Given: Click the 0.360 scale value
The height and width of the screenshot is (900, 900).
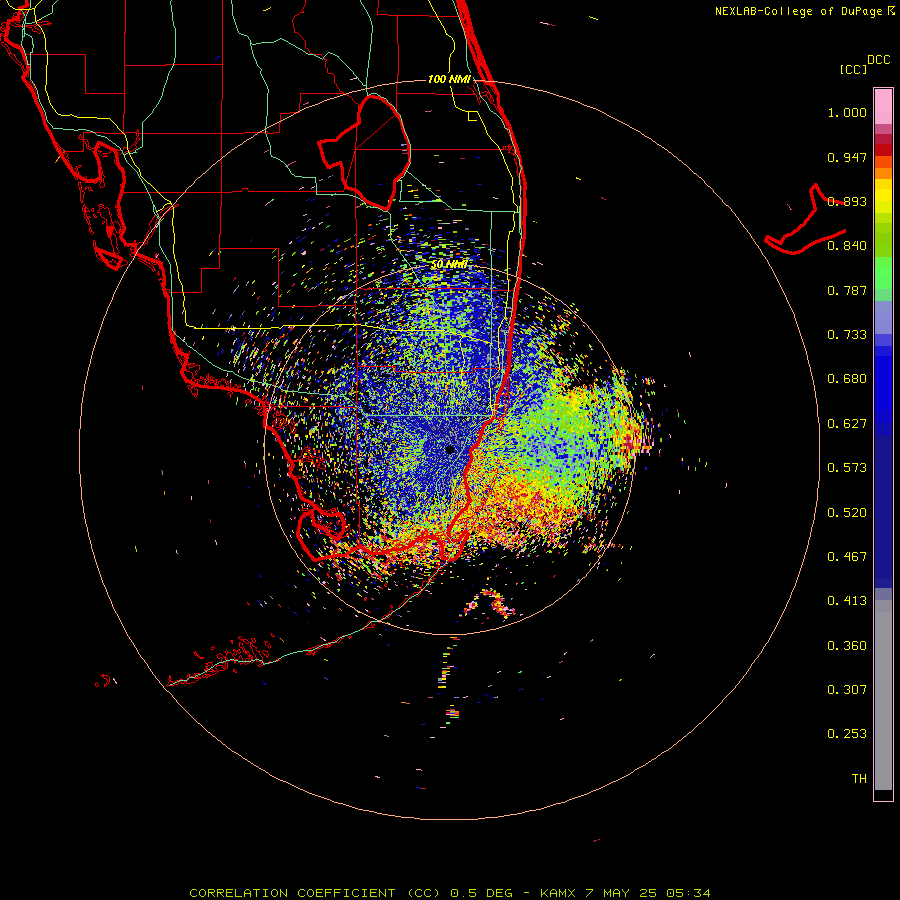Looking at the screenshot, I should point(847,646).
